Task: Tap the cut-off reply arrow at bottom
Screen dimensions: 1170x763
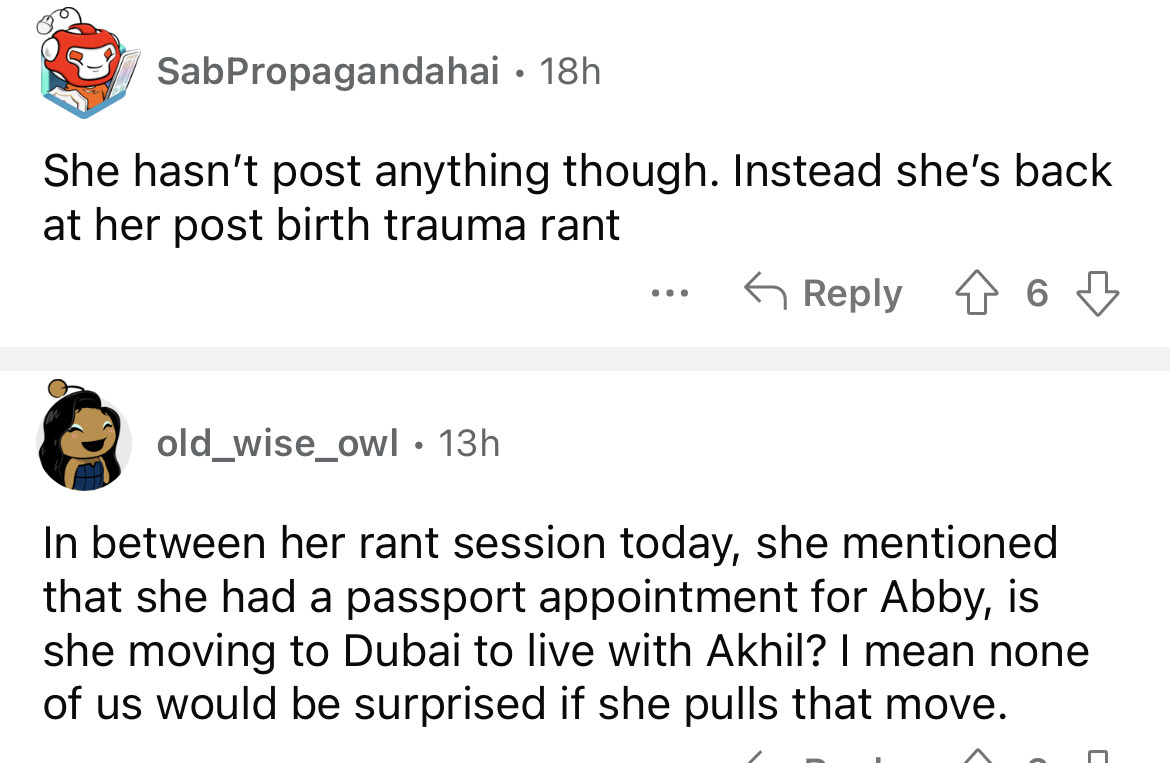Action: (764, 756)
